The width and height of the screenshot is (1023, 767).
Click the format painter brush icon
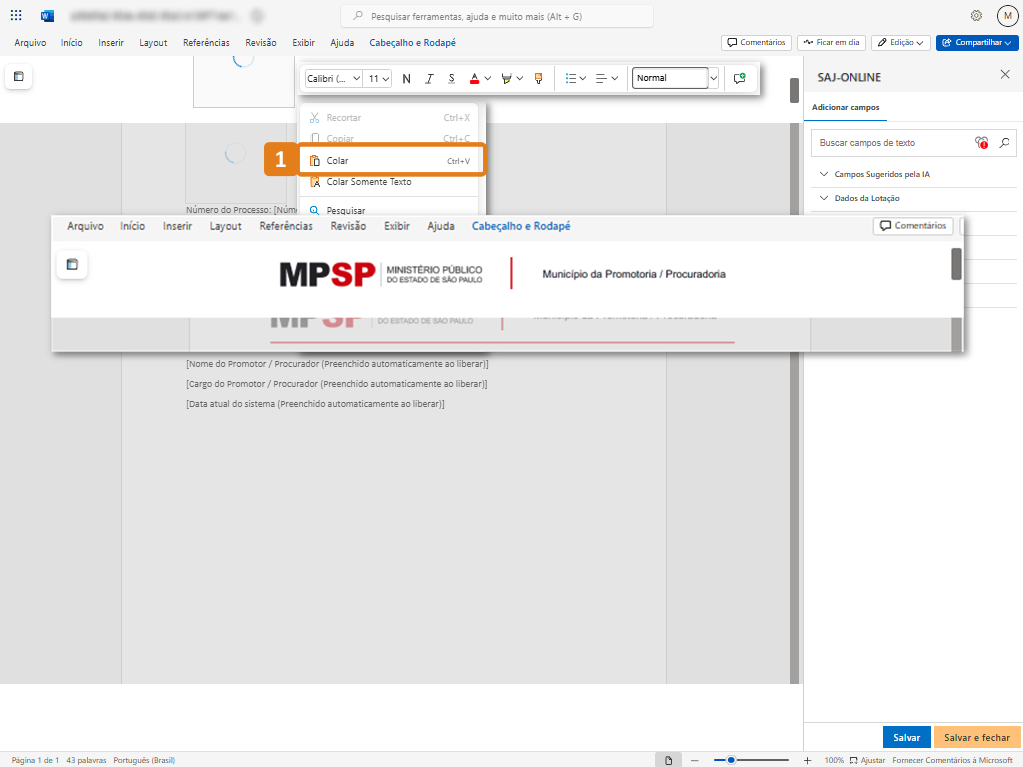click(x=538, y=78)
